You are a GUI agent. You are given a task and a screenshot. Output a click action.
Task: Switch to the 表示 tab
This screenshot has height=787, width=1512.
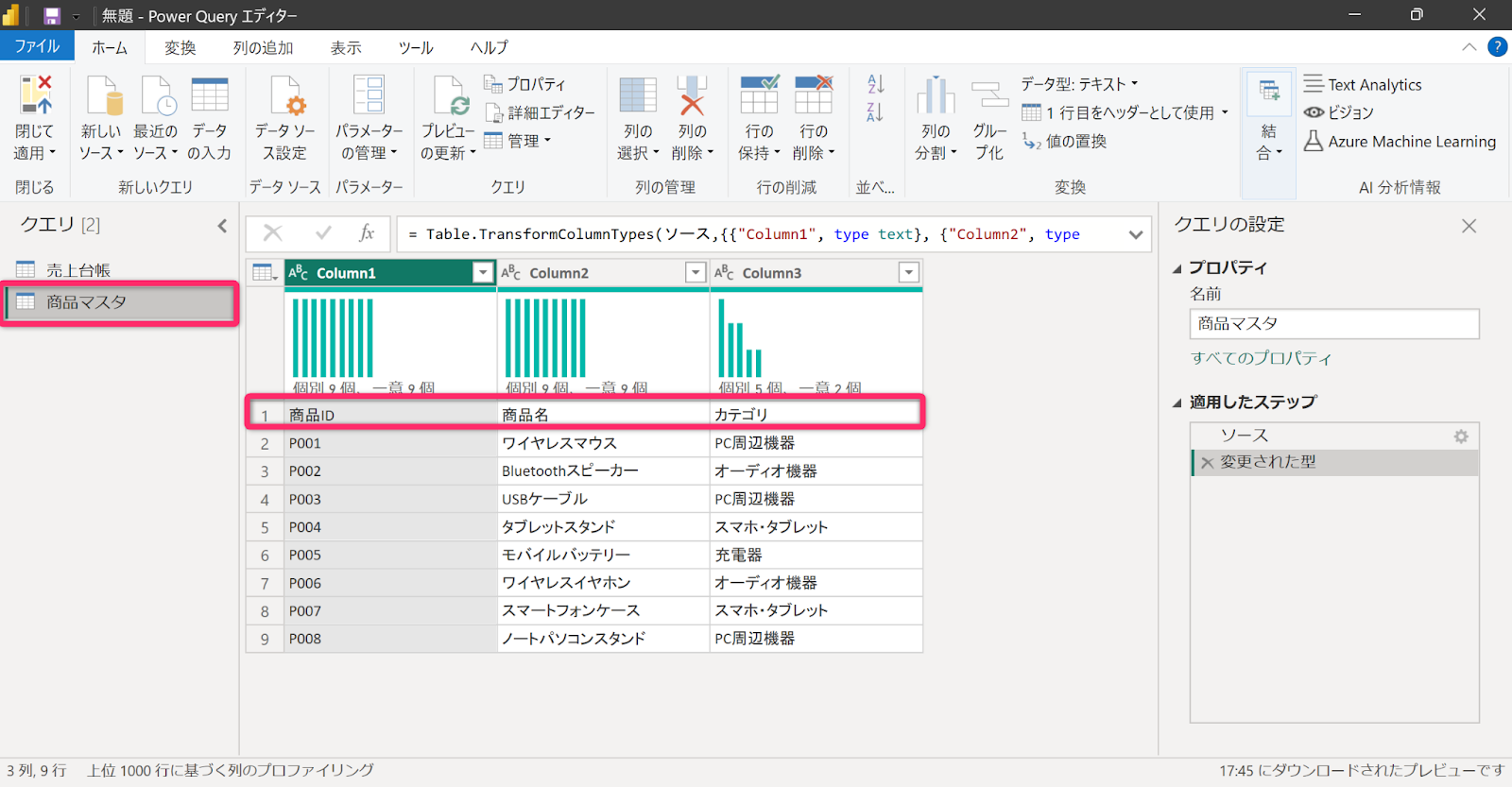346,47
